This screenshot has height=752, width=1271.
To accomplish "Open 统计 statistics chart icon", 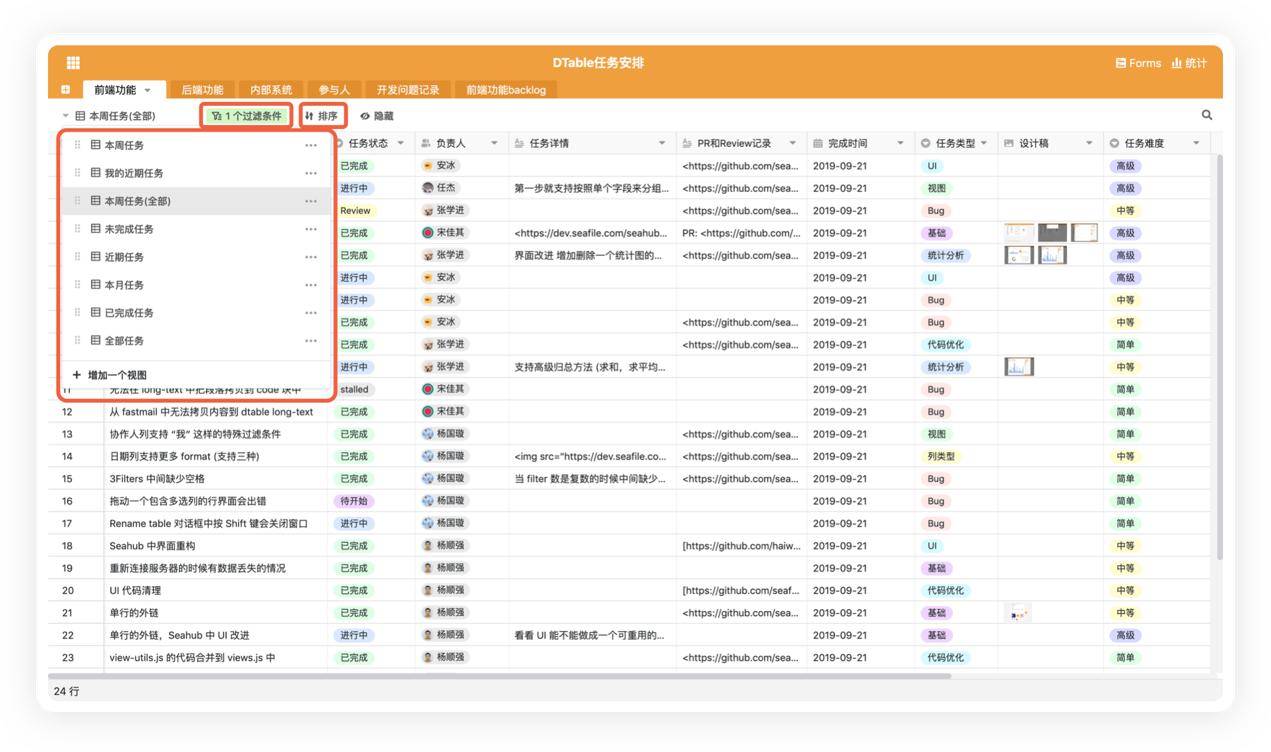I will coord(1189,63).
